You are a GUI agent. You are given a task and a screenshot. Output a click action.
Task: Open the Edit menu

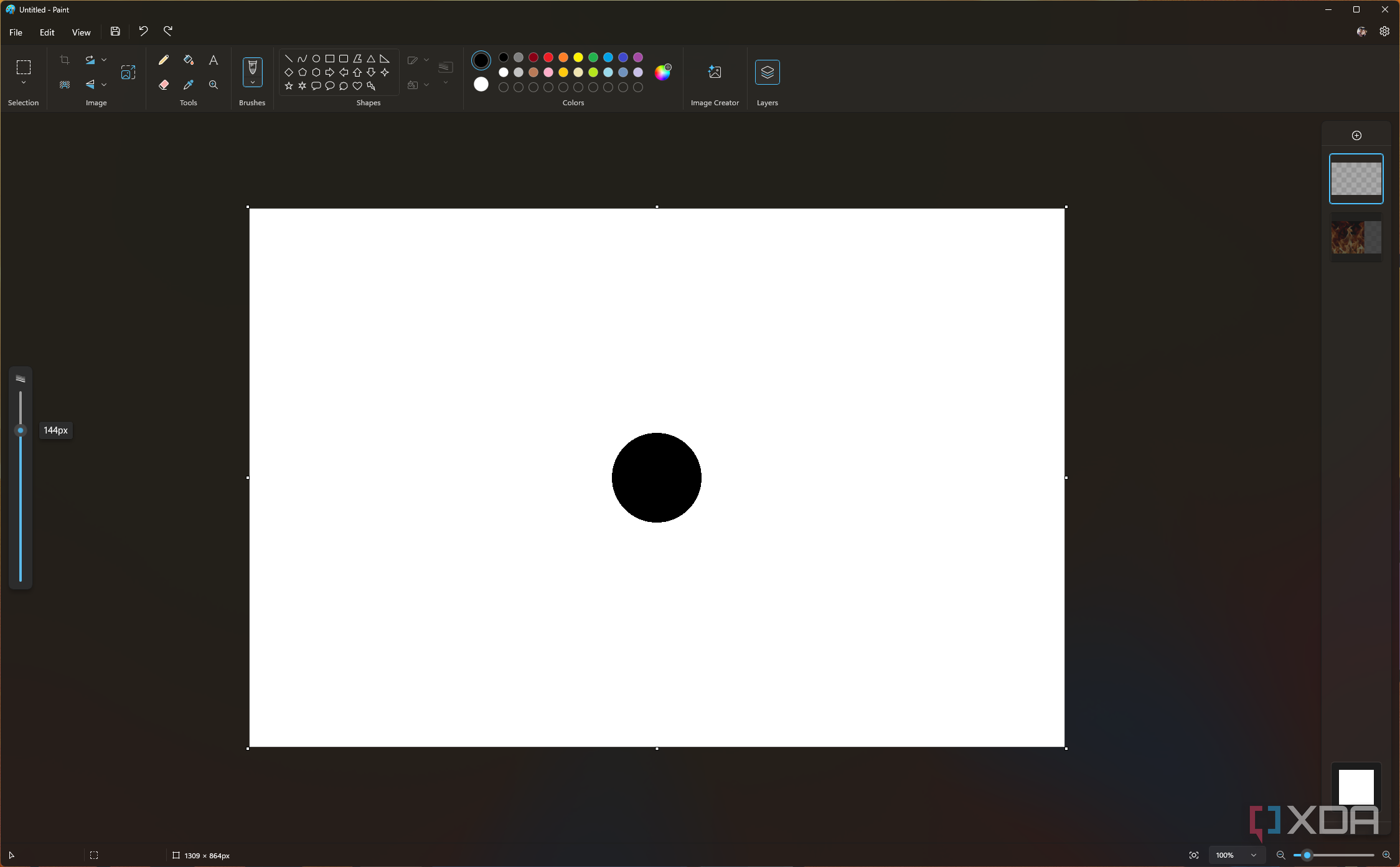47,32
